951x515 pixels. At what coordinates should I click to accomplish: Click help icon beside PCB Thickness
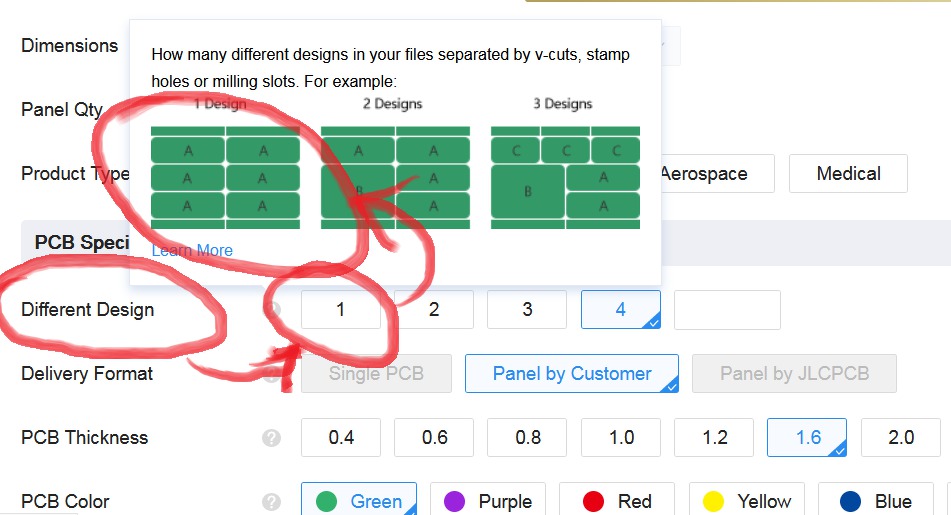click(271, 438)
